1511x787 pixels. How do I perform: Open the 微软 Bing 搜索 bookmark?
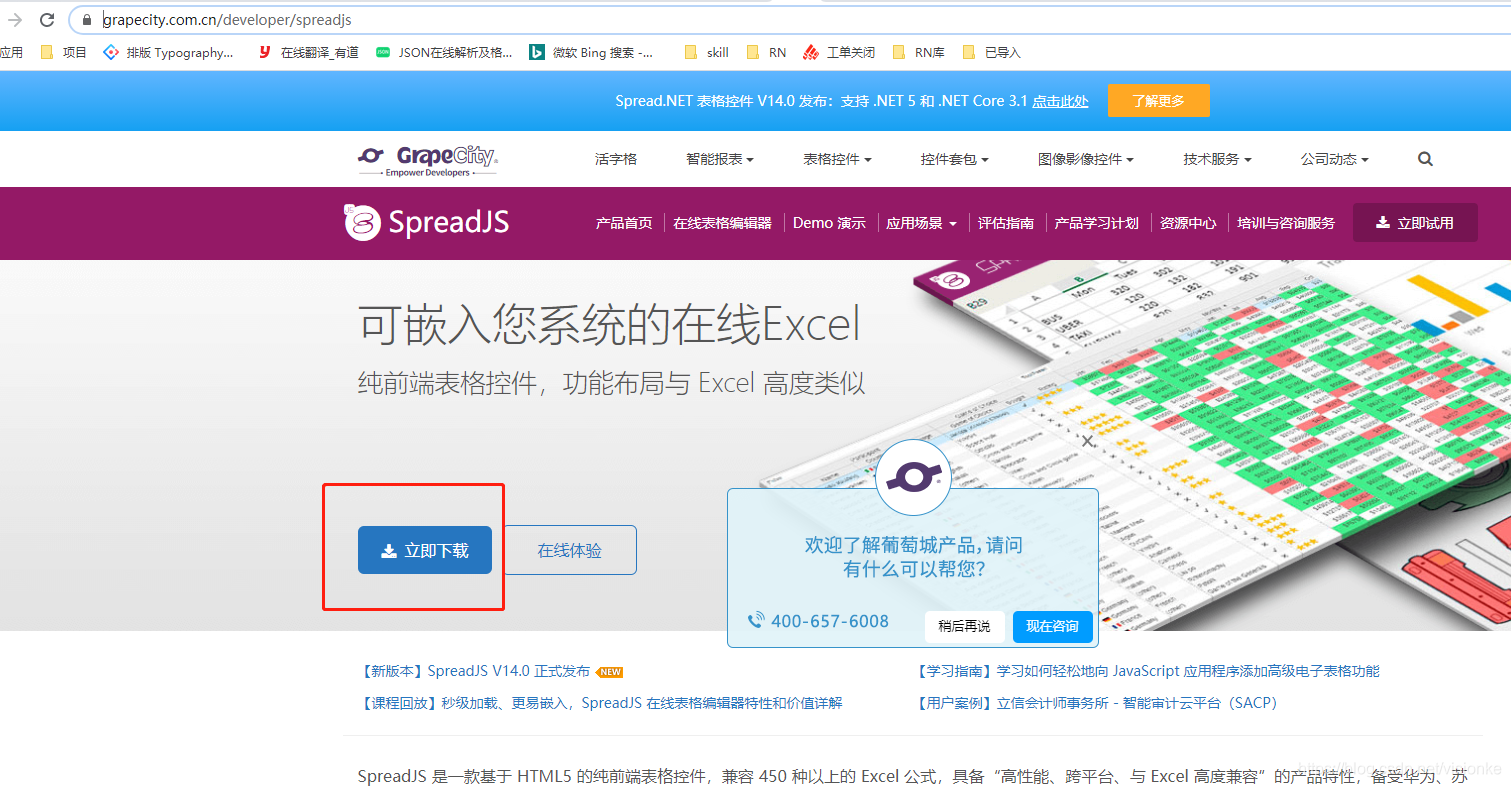pyautogui.click(x=592, y=52)
